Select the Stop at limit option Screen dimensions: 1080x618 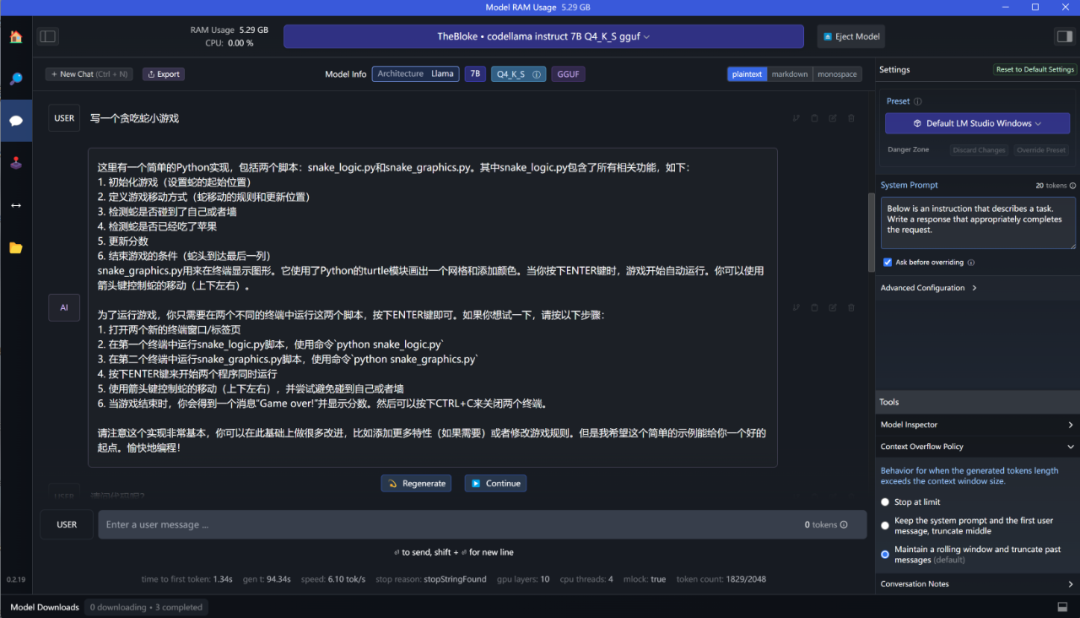[x=885, y=502]
